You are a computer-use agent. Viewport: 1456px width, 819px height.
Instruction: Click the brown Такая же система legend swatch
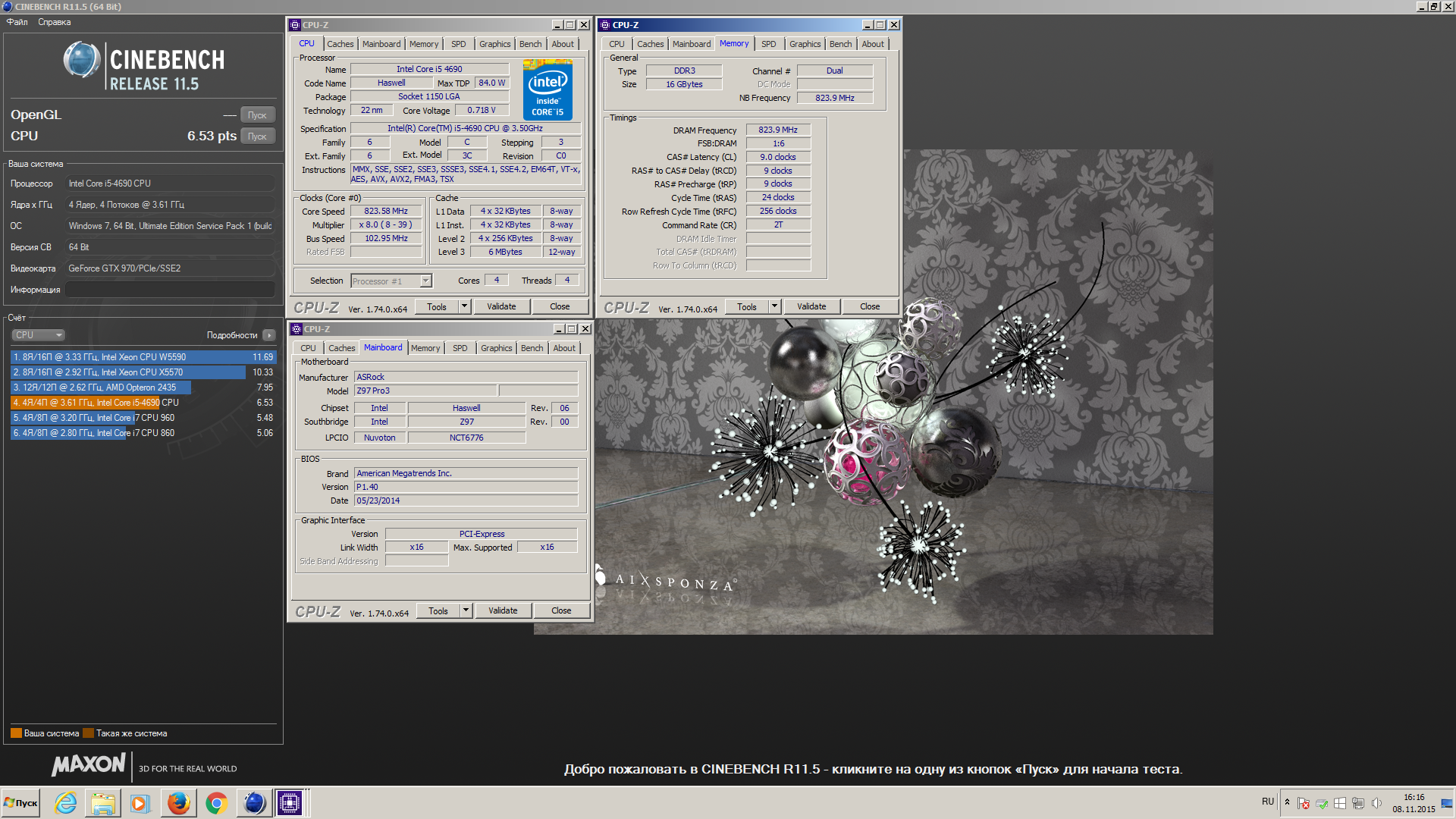coord(88,733)
